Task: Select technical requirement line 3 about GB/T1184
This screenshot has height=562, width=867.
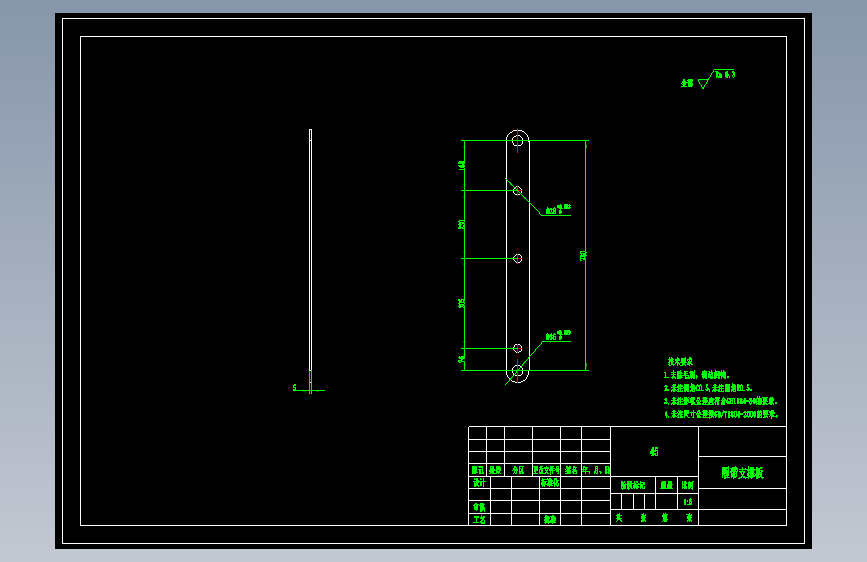Action: 720,401
